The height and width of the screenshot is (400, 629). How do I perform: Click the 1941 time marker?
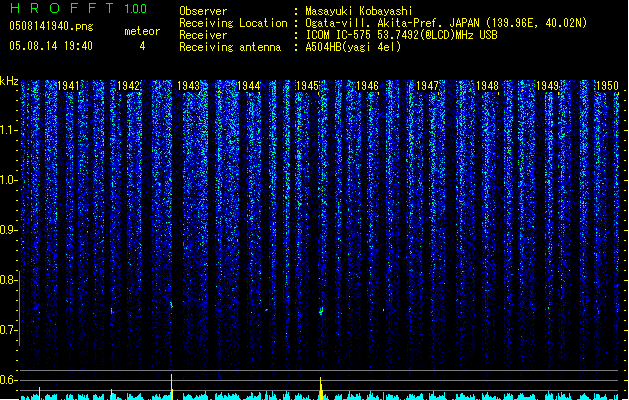coord(68,86)
